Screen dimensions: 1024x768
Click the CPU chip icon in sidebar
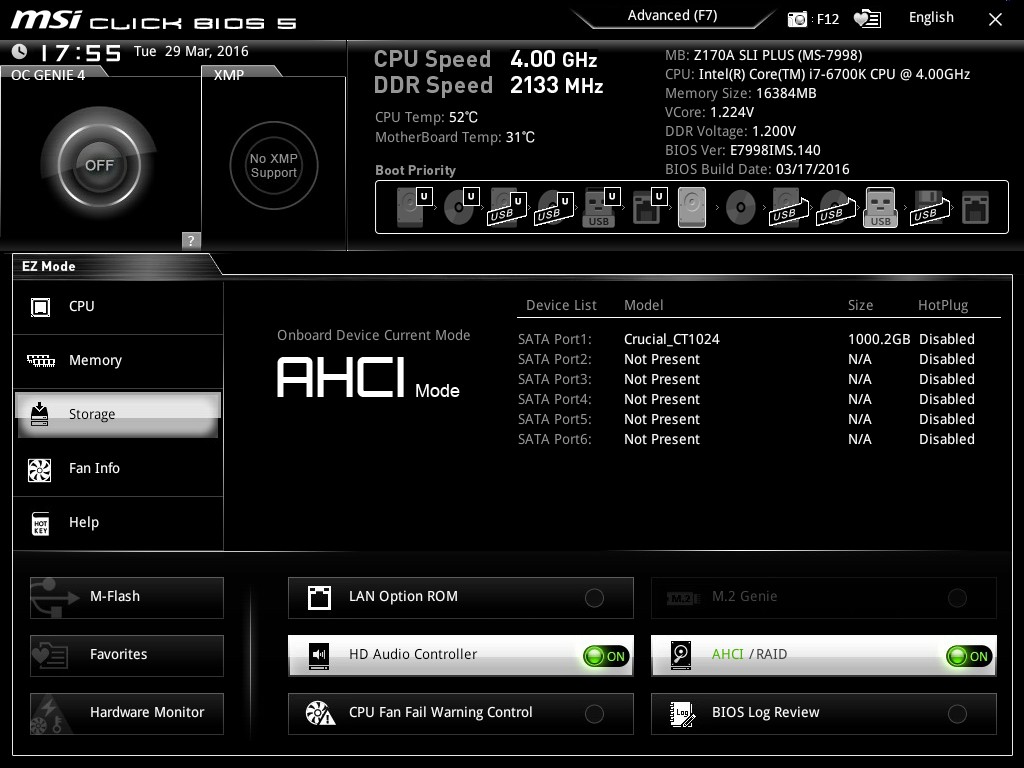pyautogui.click(x=40, y=306)
